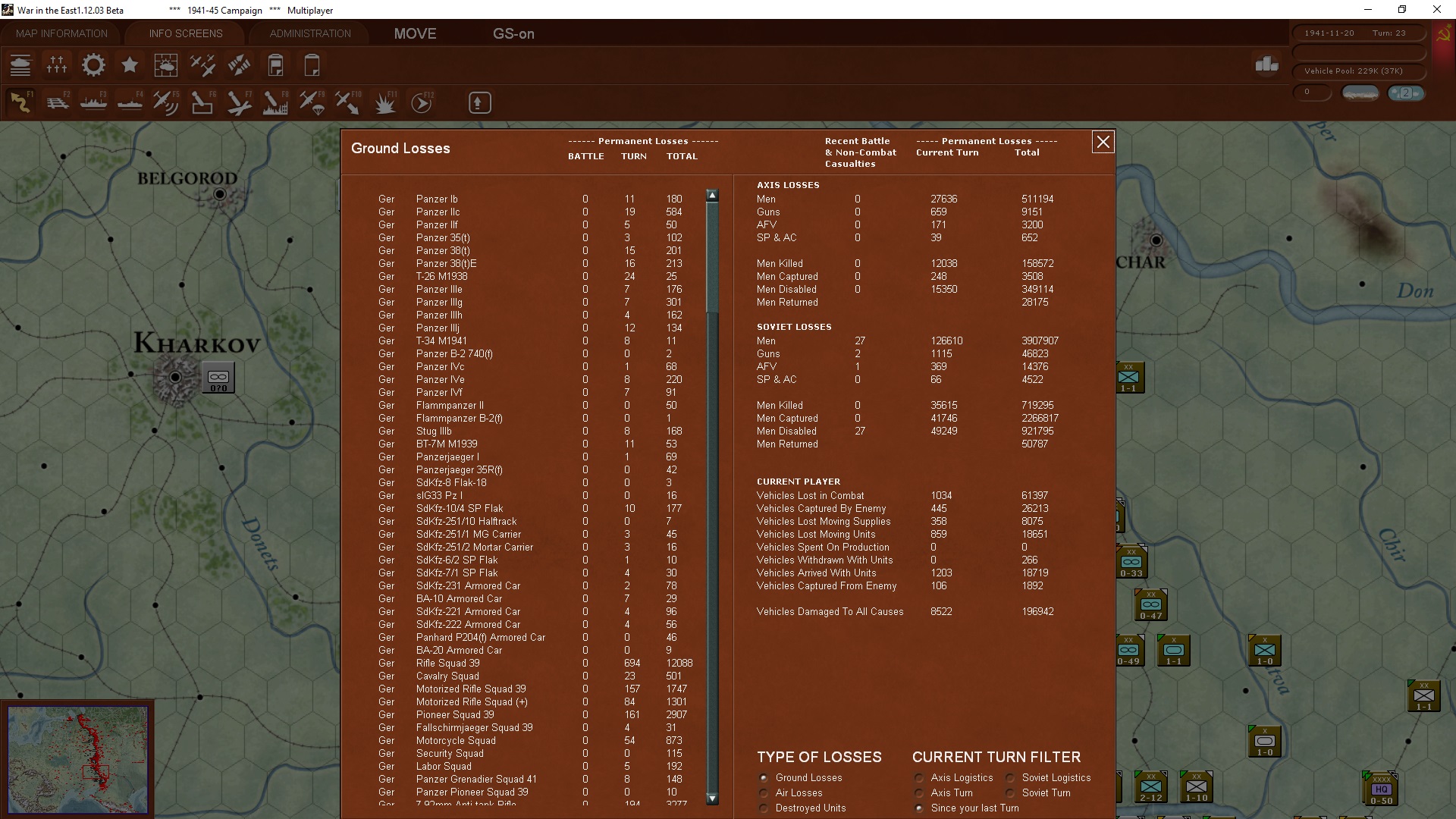Click the T-34 M1941 row
The width and height of the screenshot is (1456, 819).
point(535,341)
